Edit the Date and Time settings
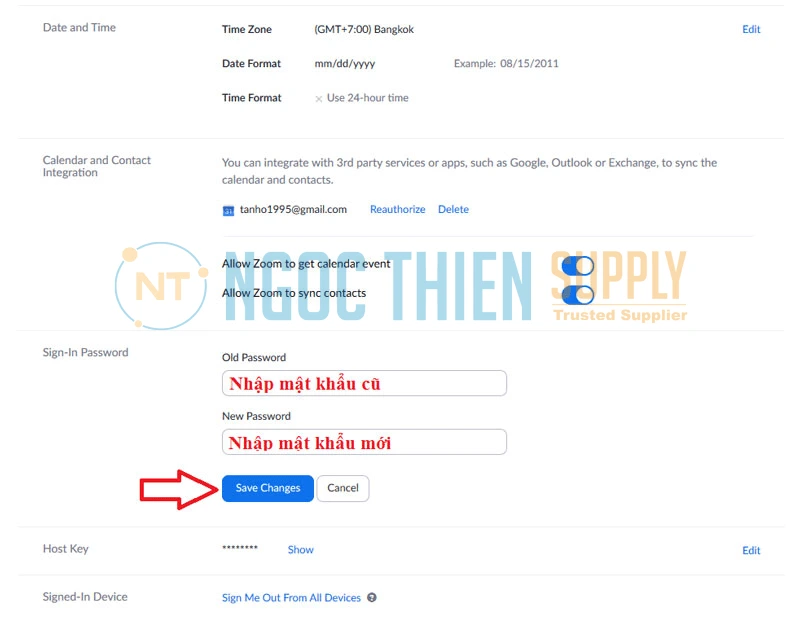The image size is (800, 623). point(751,30)
